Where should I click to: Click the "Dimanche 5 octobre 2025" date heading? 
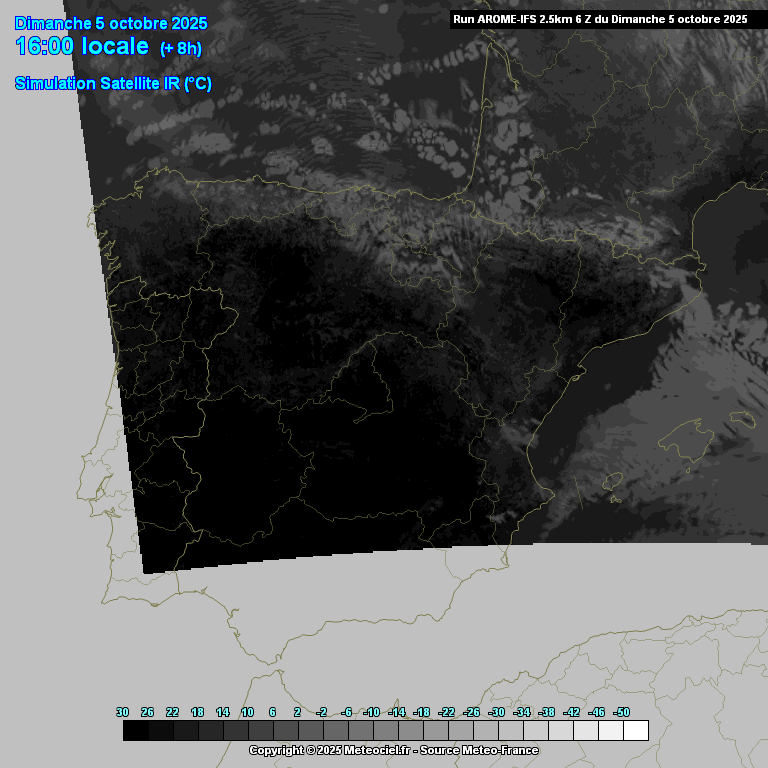click(111, 23)
